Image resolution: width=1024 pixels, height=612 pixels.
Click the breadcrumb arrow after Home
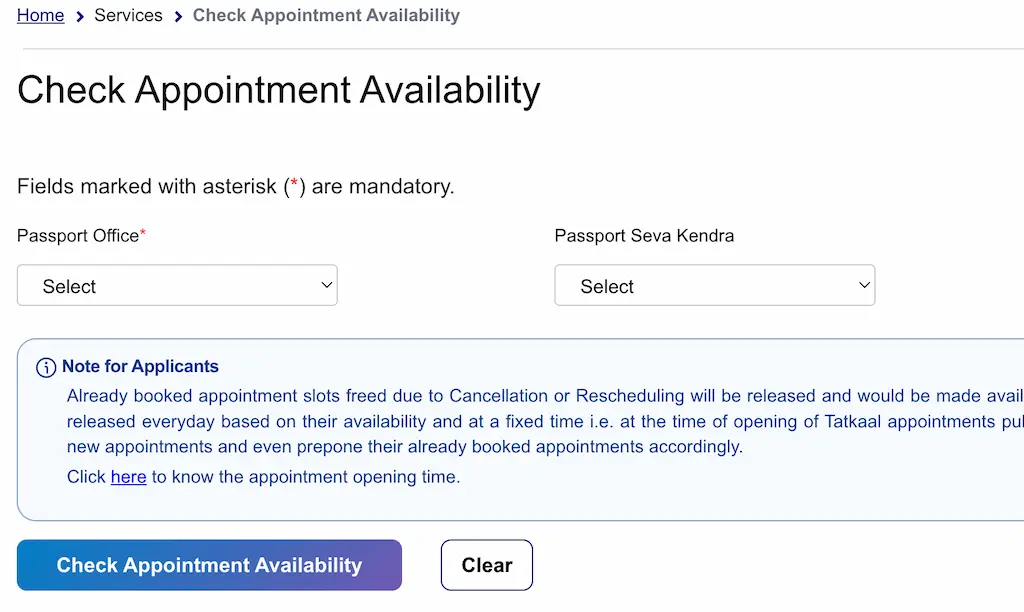(78, 15)
